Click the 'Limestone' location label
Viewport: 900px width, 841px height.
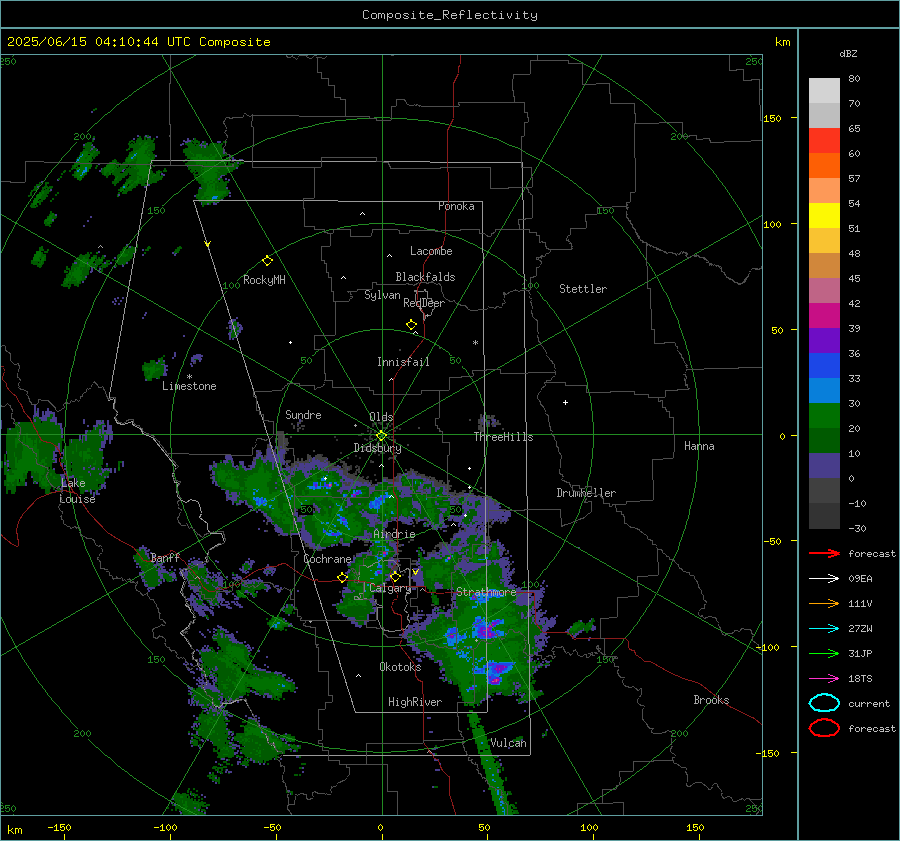pos(189,386)
